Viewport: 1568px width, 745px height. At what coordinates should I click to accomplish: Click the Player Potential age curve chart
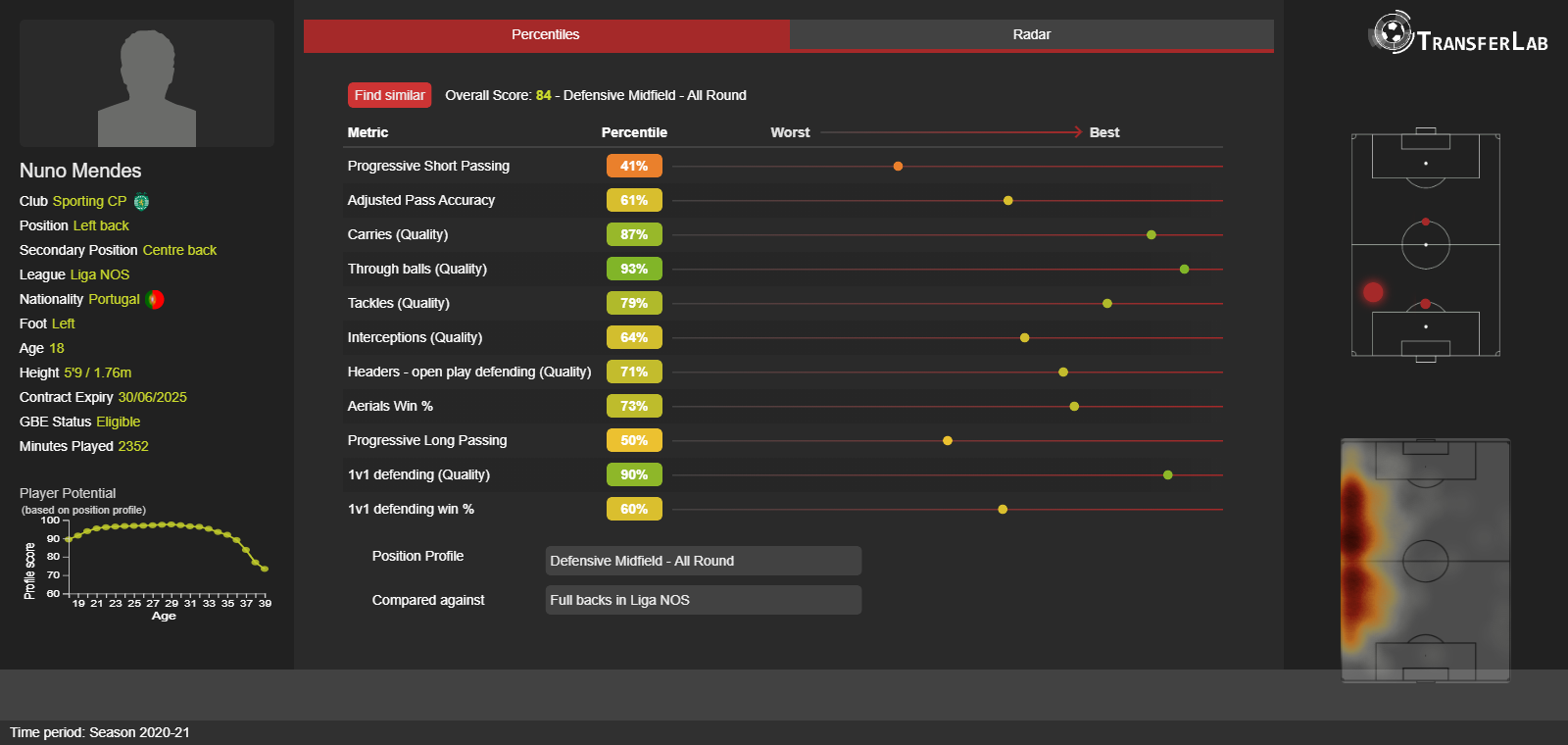167,559
